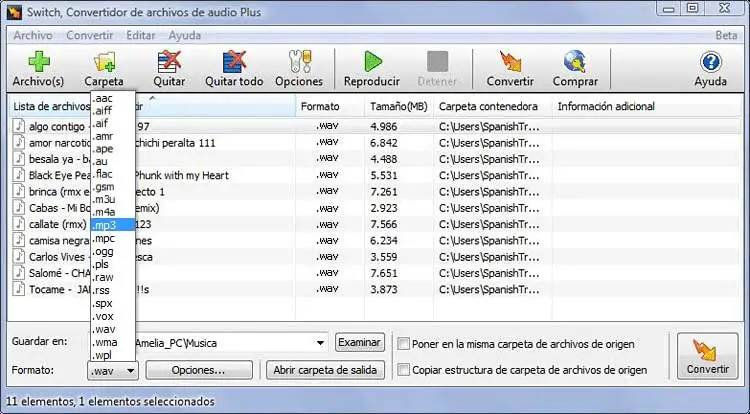The height and width of the screenshot is (414, 750).
Task: Click the large Convertir button at bottom right
Action: tap(707, 356)
